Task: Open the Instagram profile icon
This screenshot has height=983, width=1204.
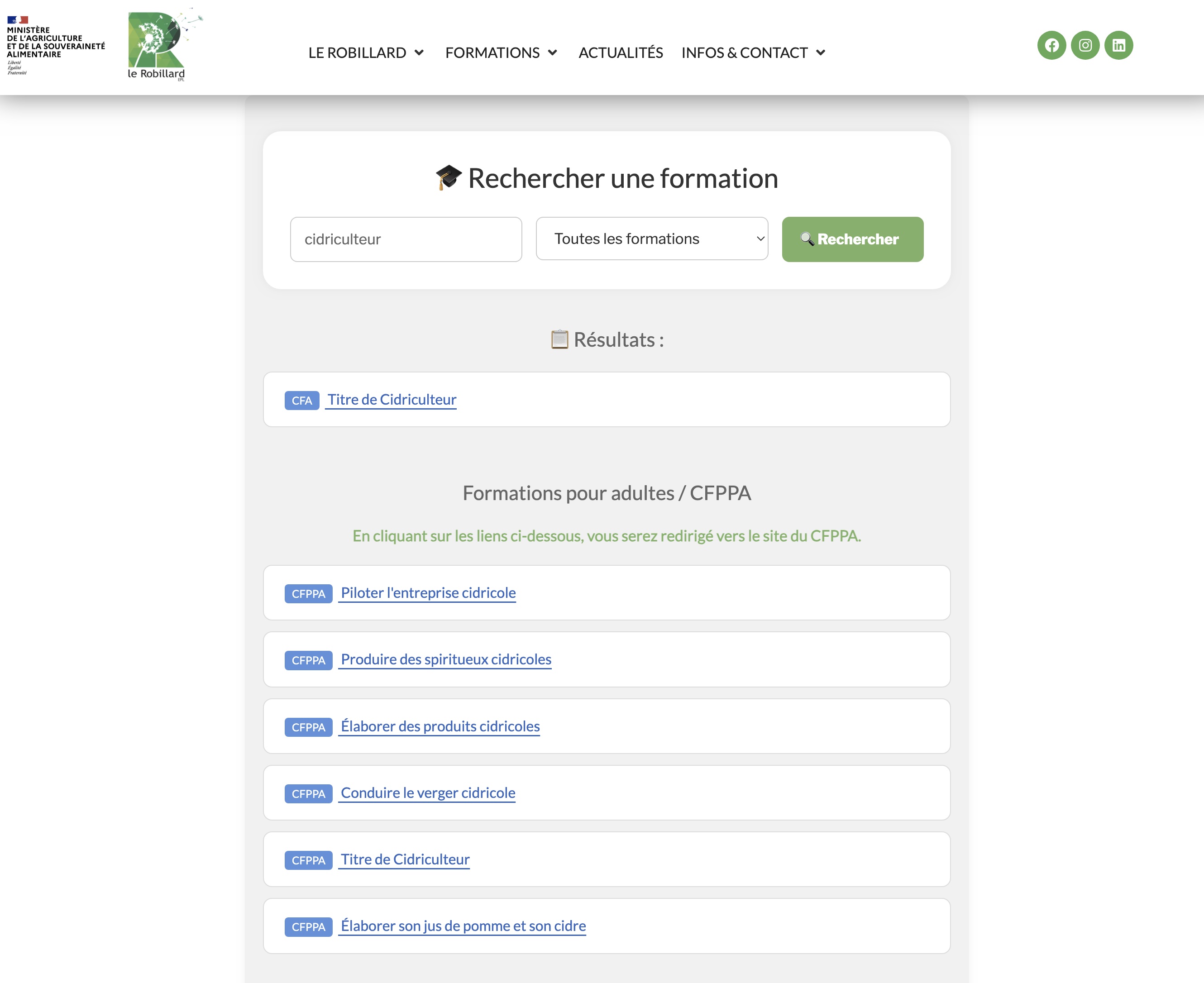Action: [1085, 45]
